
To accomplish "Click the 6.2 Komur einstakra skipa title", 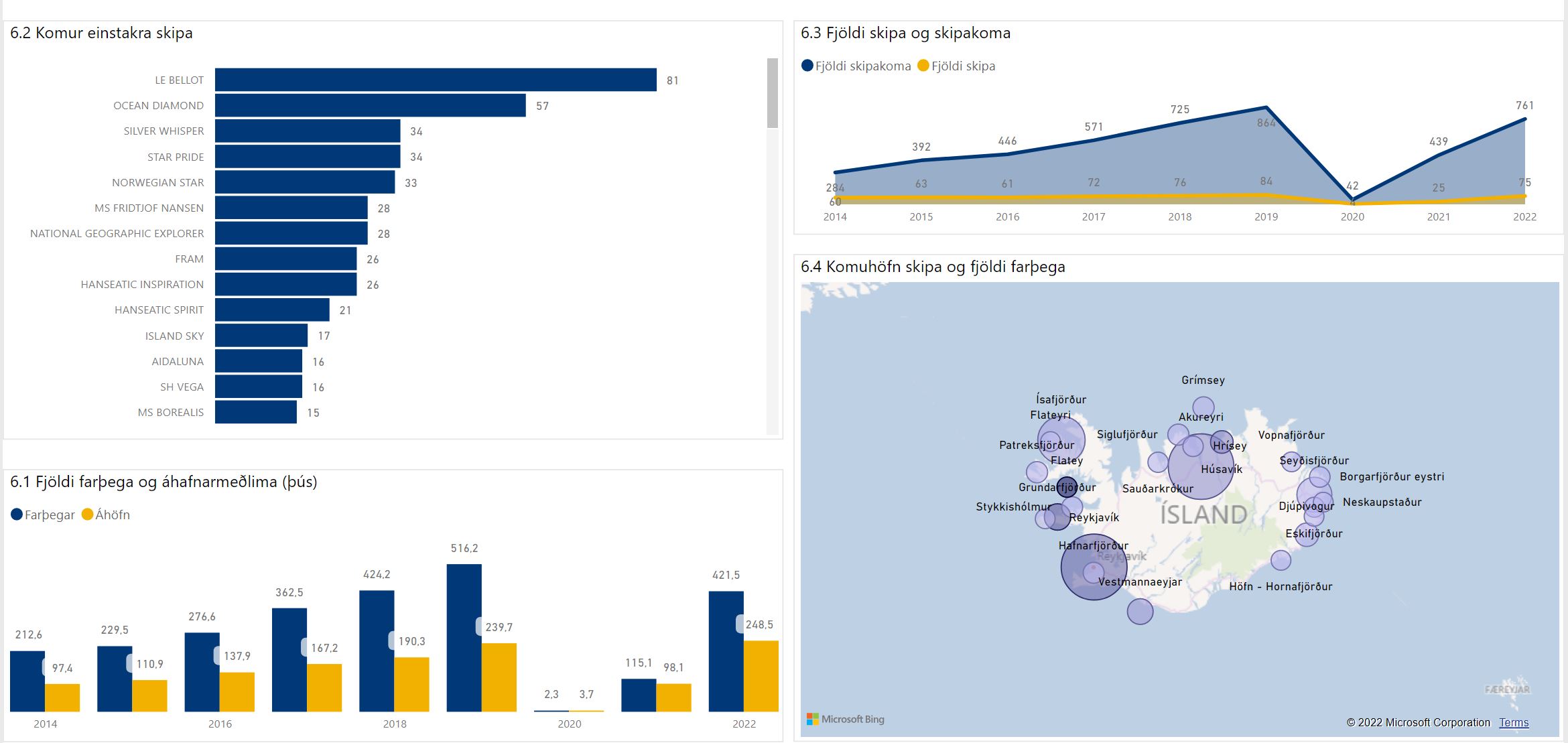I will pyautogui.click(x=101, y=33).
